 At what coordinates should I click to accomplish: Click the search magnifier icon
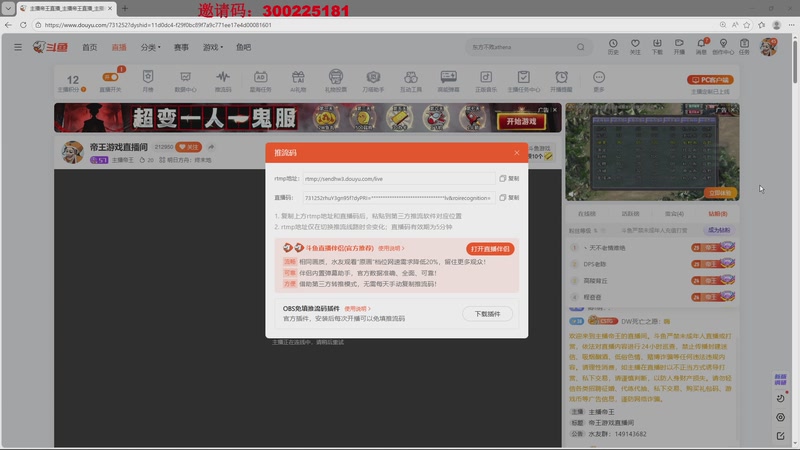[x=581, y=47]
